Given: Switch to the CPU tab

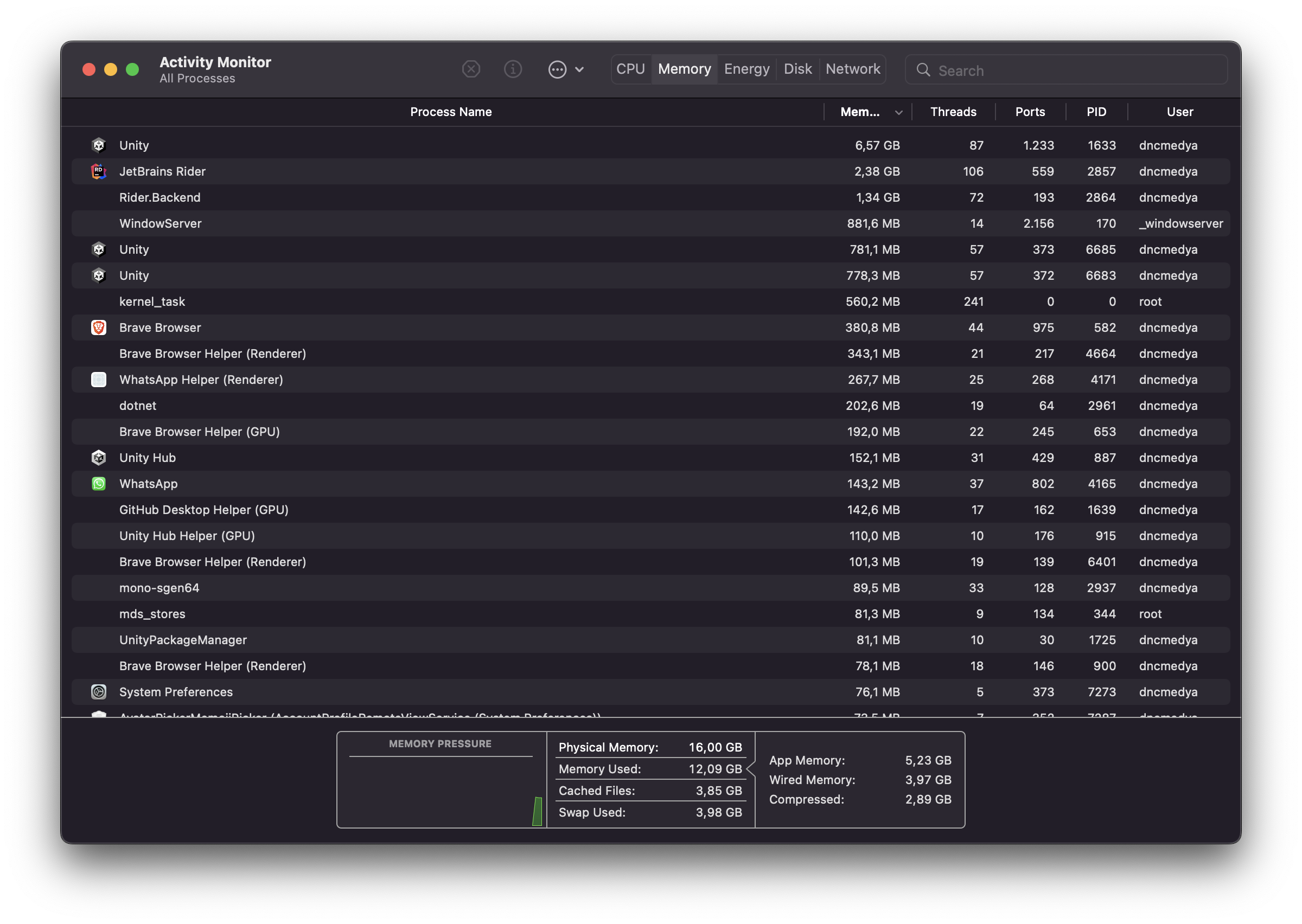Looking at the screenshot, I should (630, 69).
